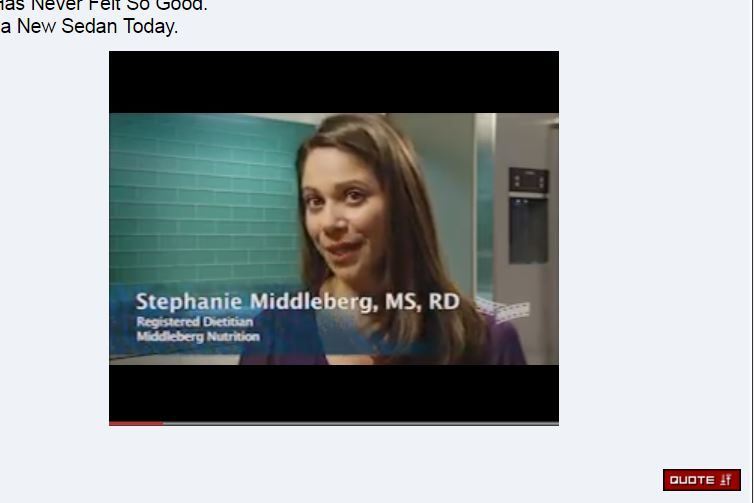Click the 'a New Sedan Today.' text line
754x503 pixels.
[89, 26]
